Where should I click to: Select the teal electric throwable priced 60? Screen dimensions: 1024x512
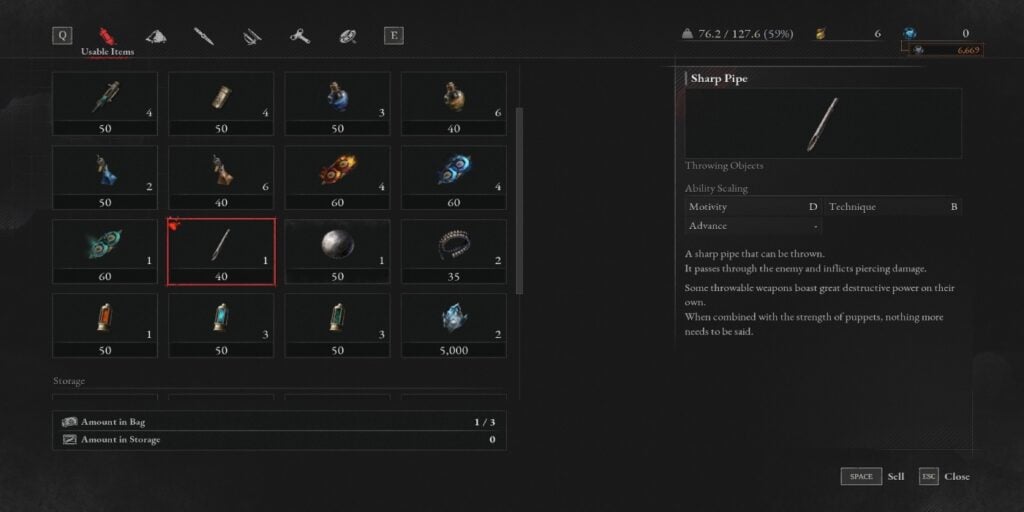pos(105,252)
